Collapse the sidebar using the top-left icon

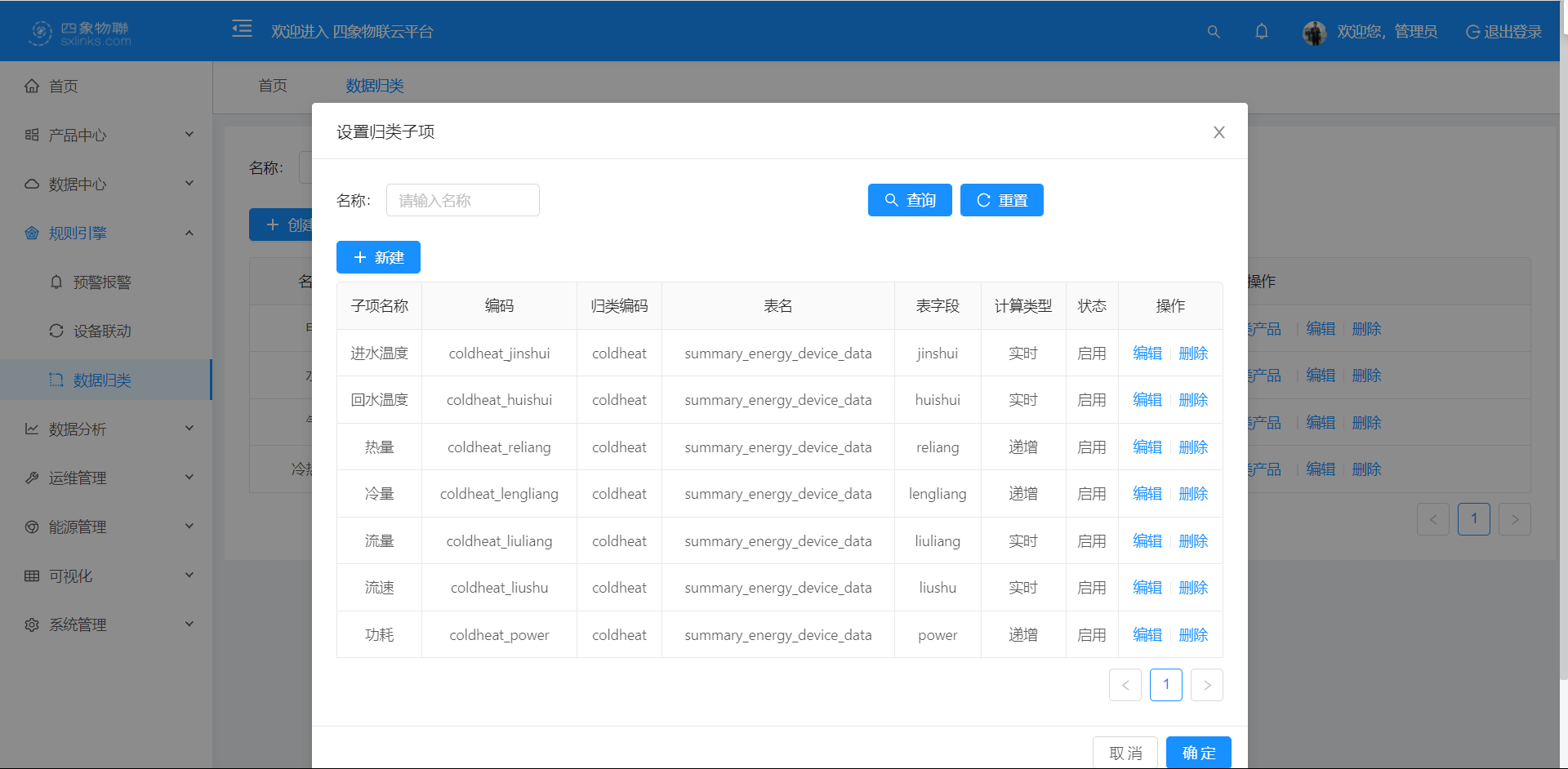242,29
